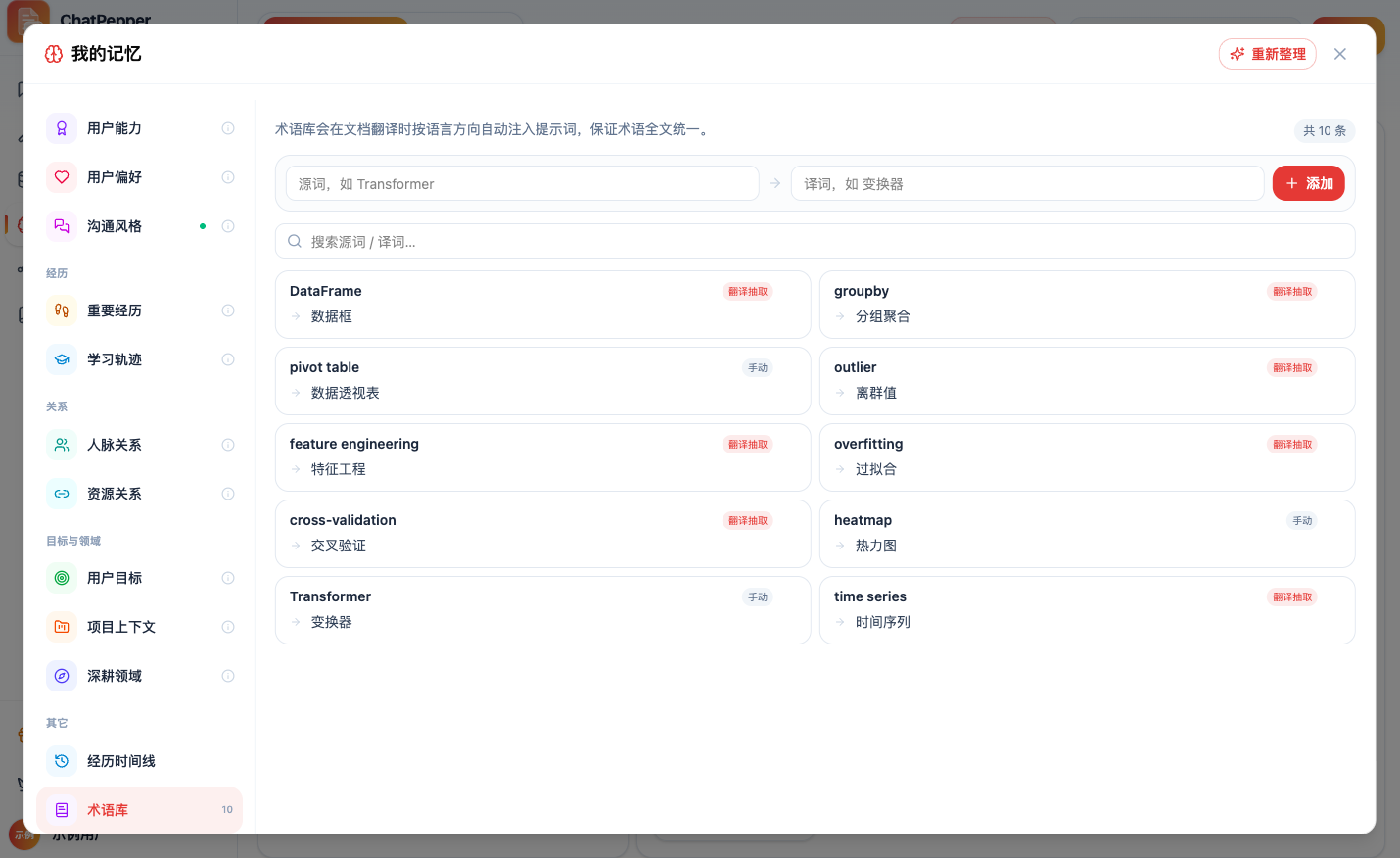Click the 手动 tag on heatmap
Screen dimensions: 1400x858
point(1302,521)
